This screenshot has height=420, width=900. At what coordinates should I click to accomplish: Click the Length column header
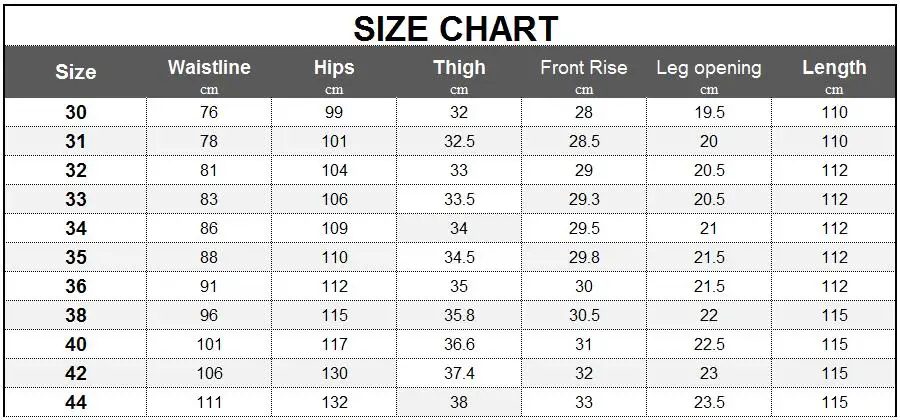834,68
